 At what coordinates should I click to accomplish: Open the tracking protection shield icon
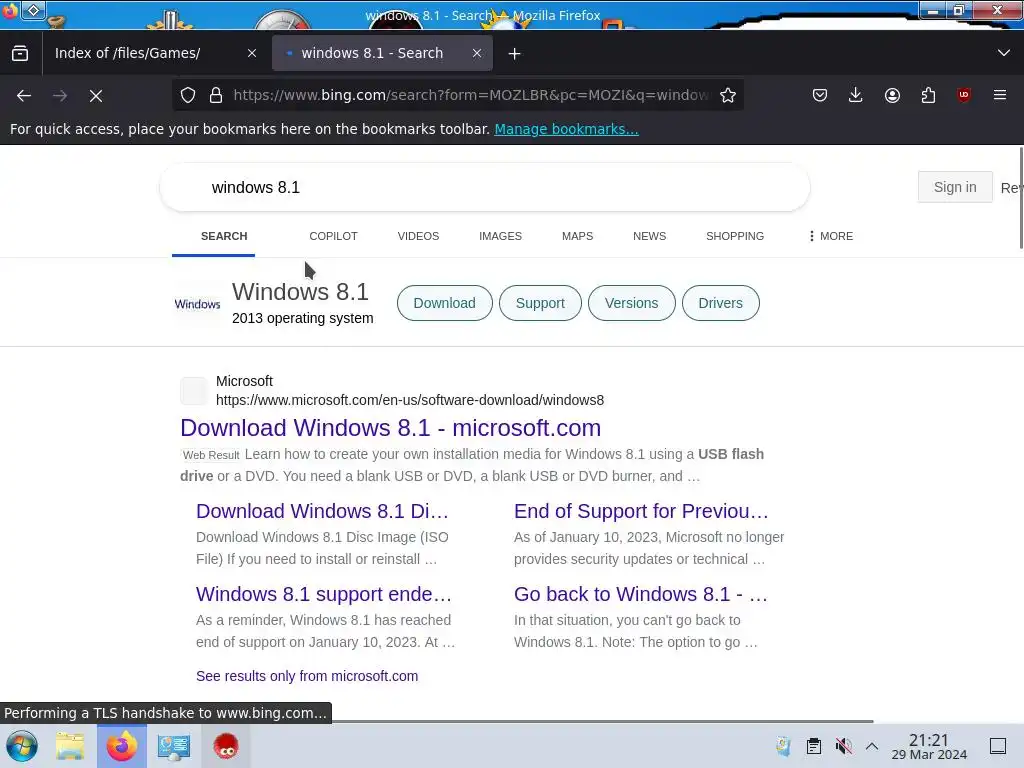coord(188,95)
